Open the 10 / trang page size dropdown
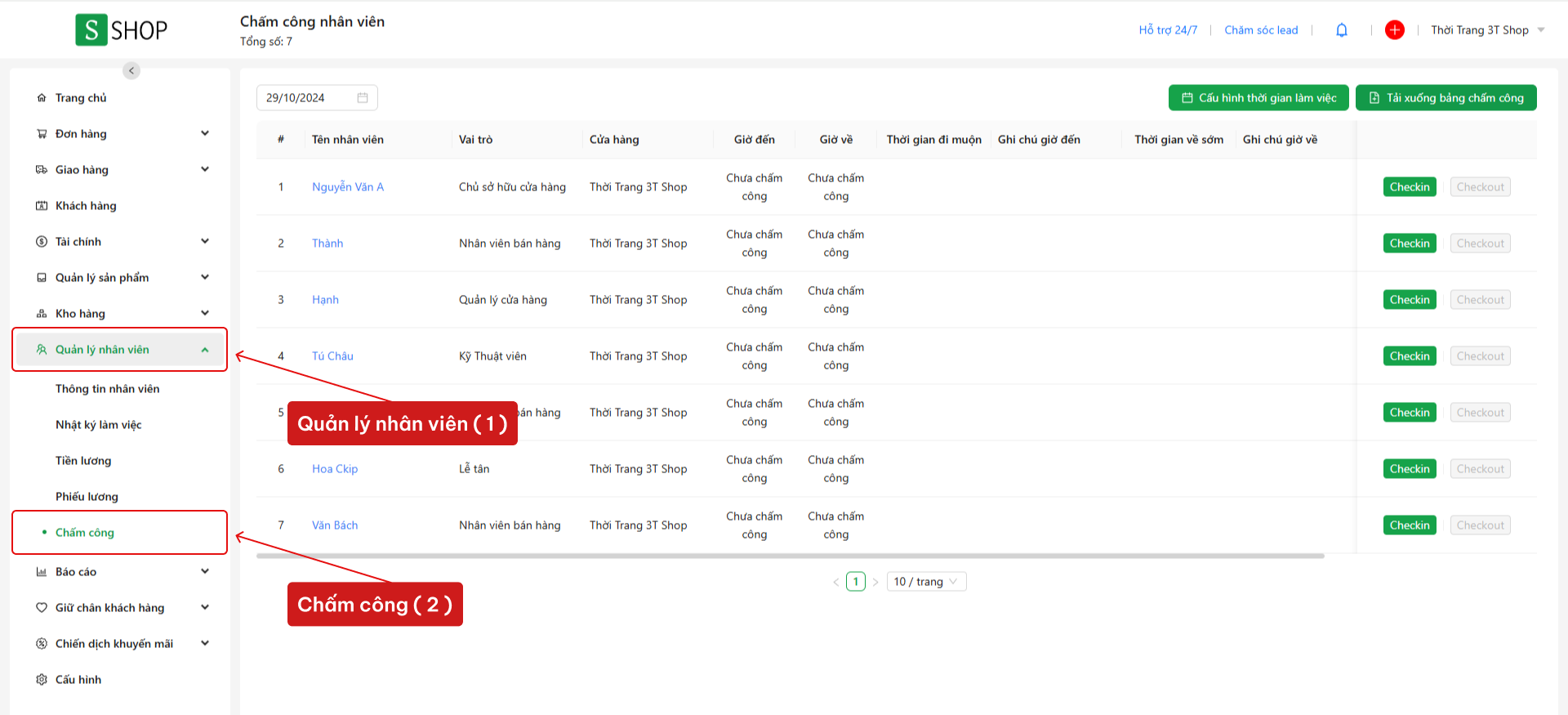 [x=926, y=582]
